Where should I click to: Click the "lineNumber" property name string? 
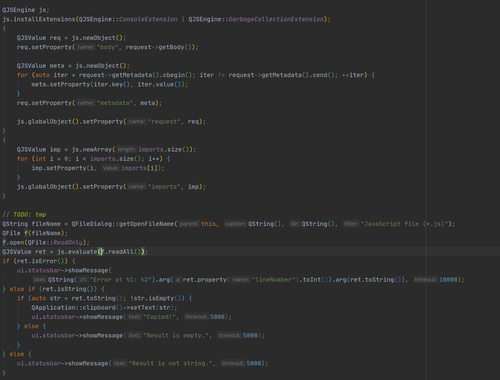(274, 280)
